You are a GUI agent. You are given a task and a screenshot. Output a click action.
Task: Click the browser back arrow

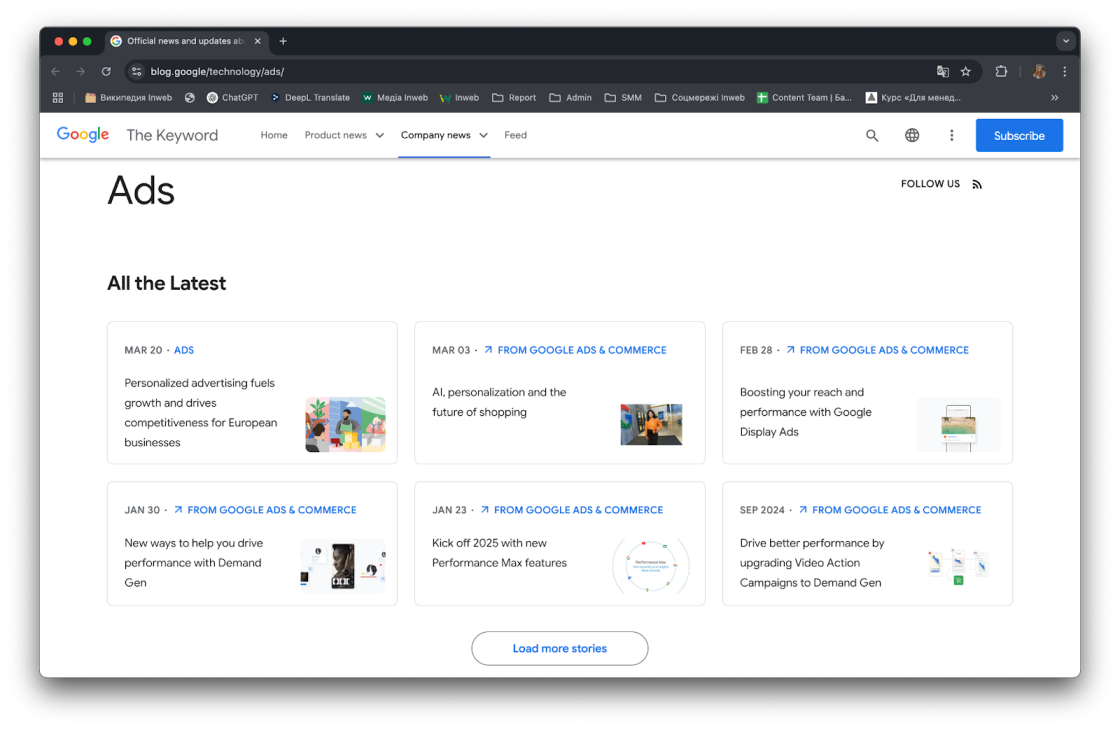tap(56, 71)
